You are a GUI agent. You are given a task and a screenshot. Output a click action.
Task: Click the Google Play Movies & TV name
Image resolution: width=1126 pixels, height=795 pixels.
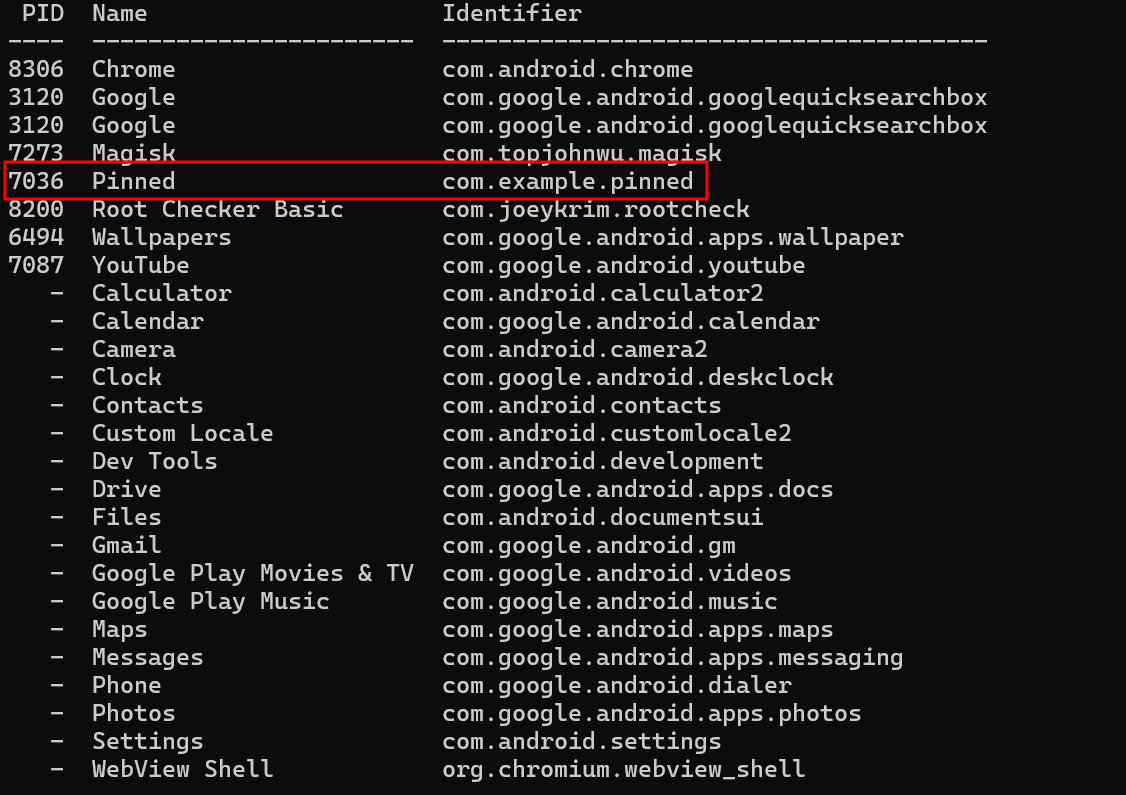[252, 573]
